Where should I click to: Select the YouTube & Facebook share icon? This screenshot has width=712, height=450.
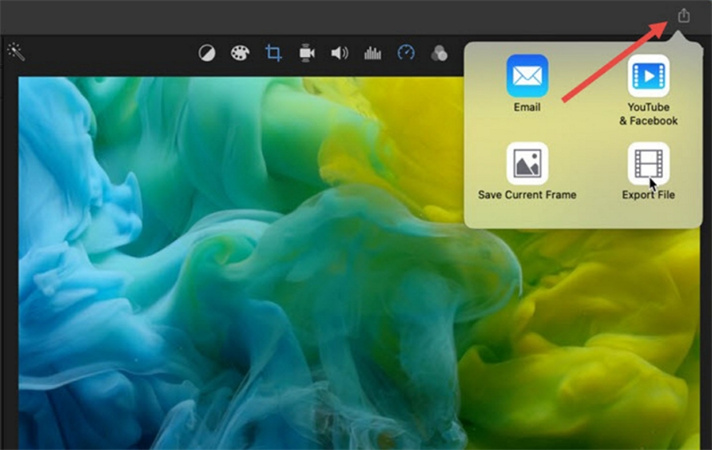[648, 76]
